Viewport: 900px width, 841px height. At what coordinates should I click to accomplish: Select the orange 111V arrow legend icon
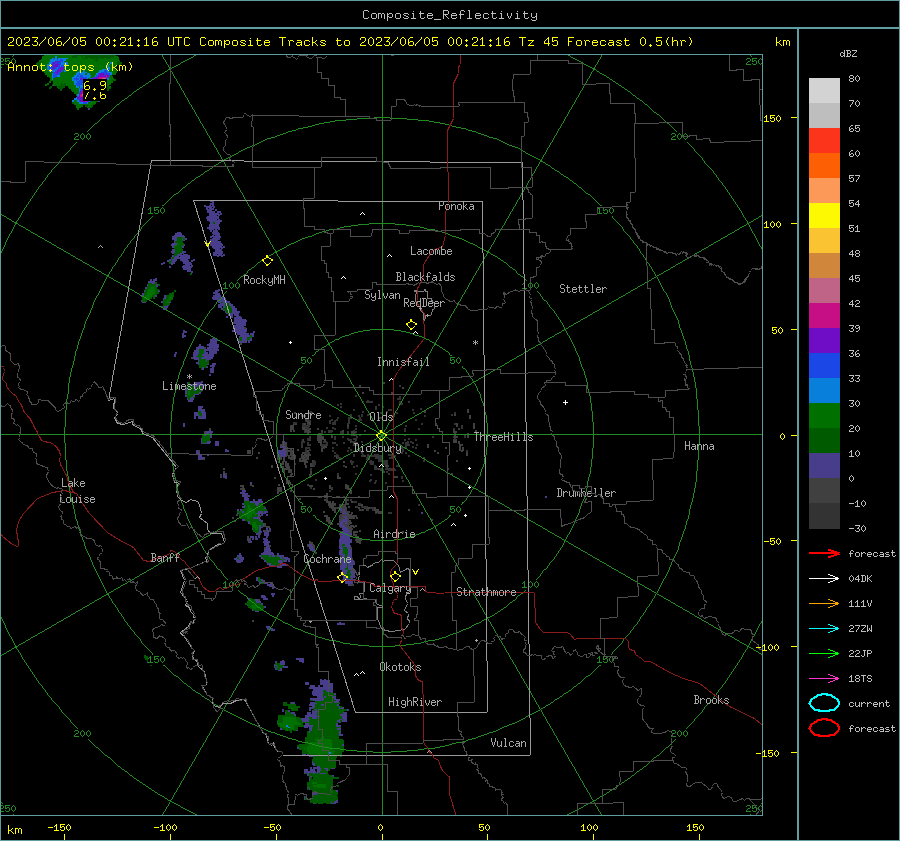(x=824, y=603)
